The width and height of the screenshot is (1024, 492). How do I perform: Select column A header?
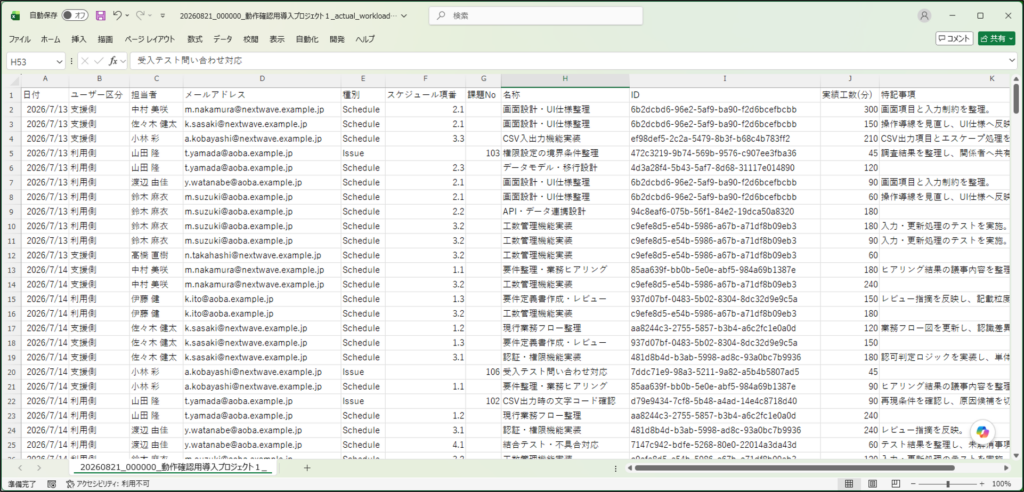(x=45, y=78)
